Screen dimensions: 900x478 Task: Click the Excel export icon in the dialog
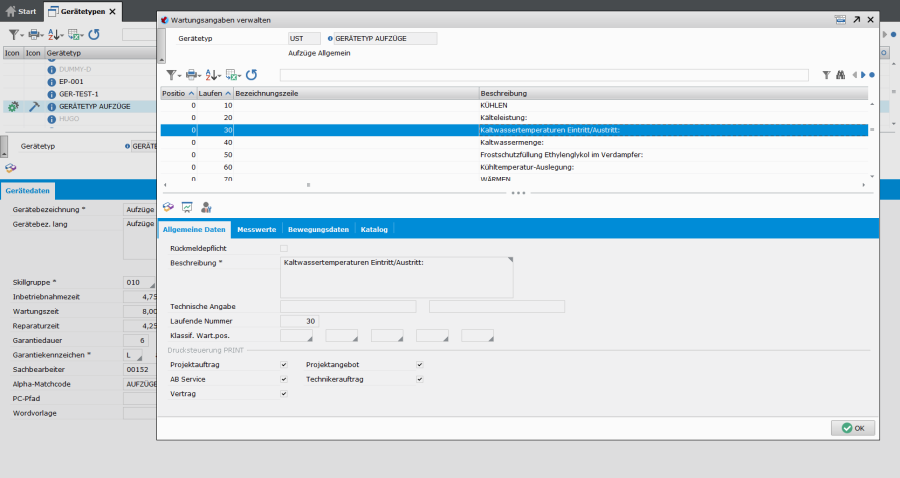(x=232, y=74)
